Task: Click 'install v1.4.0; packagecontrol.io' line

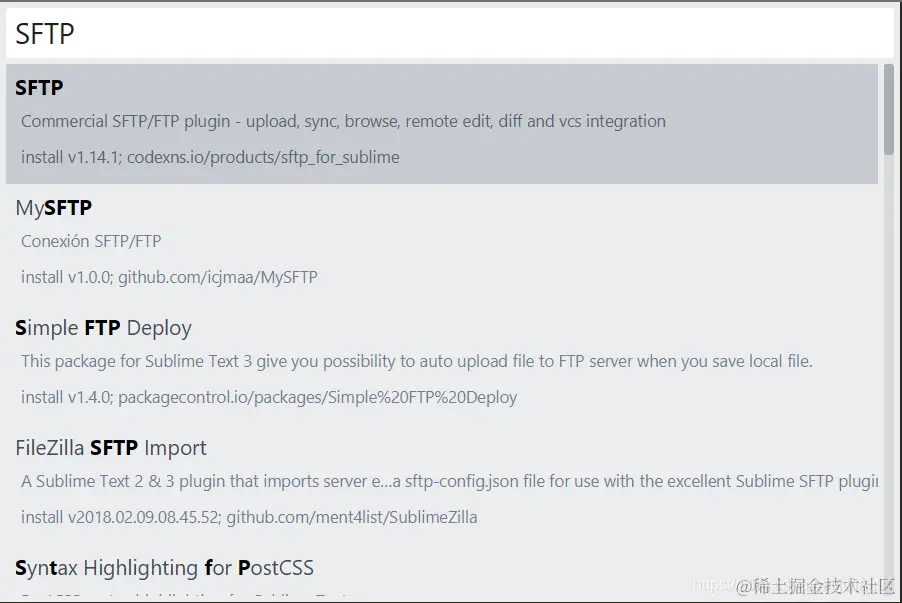Action: pos(269,398)
